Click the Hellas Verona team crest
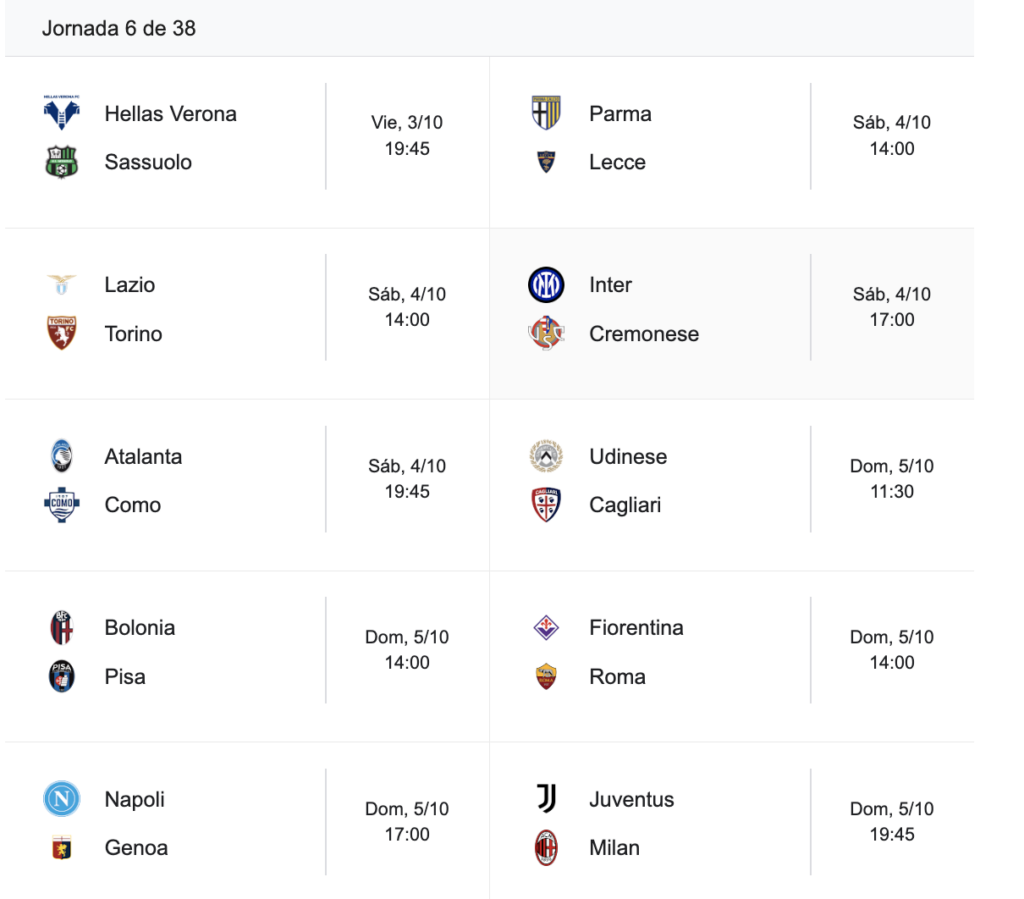1024x899 pixels. 62,113
